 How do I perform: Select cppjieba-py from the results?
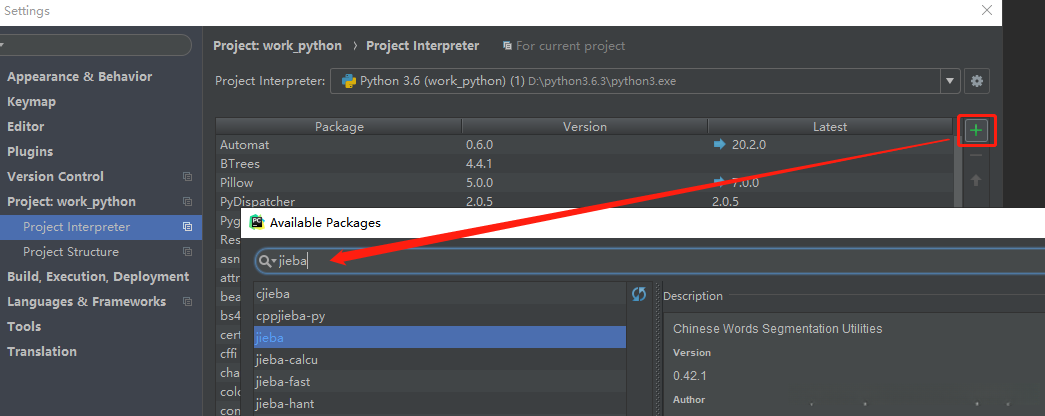pos(290,316)
